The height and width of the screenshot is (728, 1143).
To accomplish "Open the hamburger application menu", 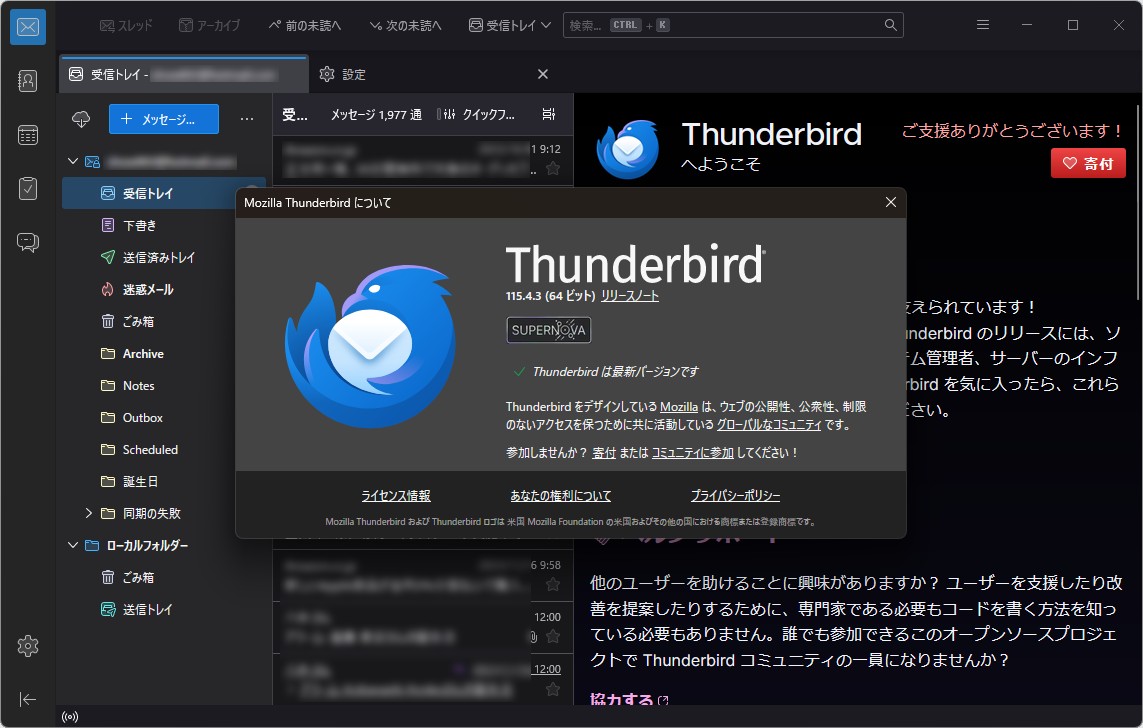I will point(983,24).
